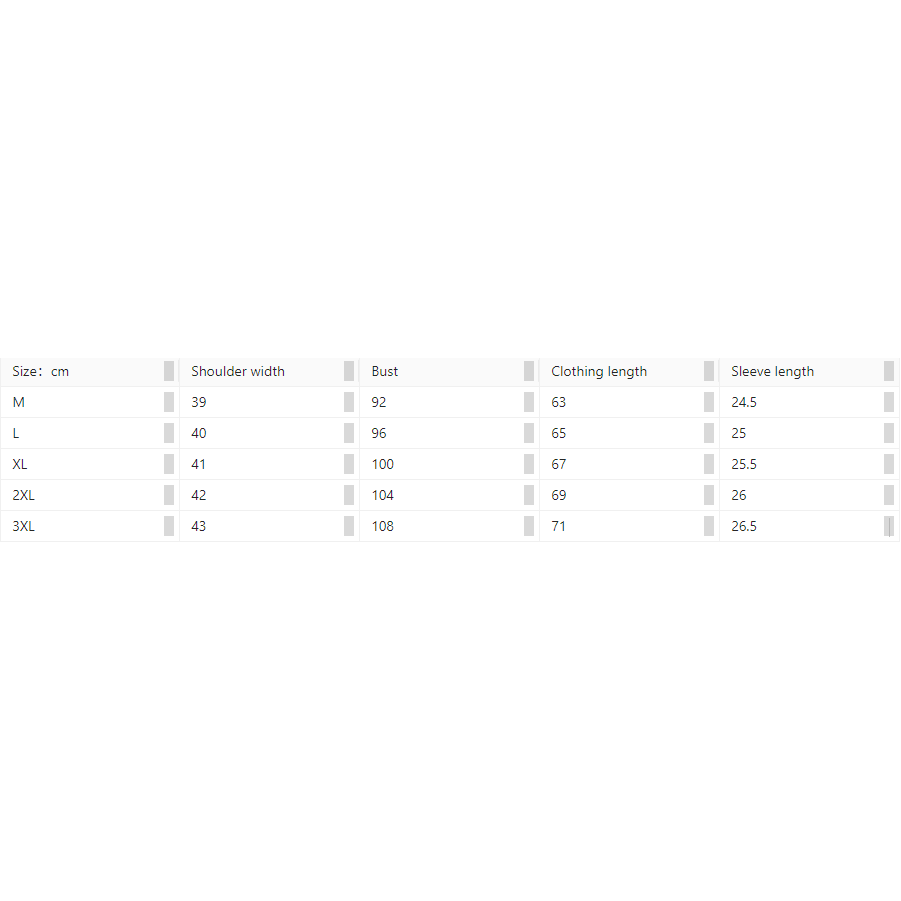Select the 'Shoulder width' column header

pyautogui.click(x=238, y=371)
